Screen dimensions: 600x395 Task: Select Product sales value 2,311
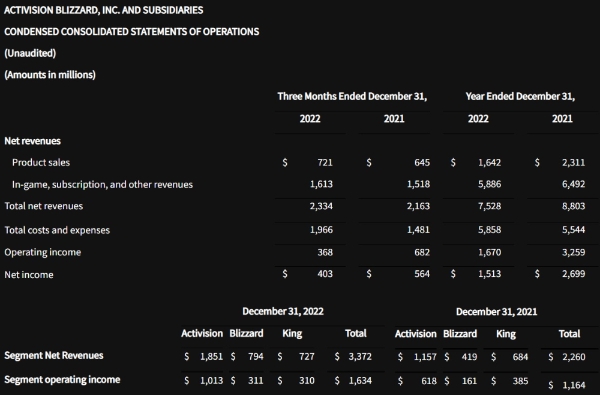click(x=574, y=163)
